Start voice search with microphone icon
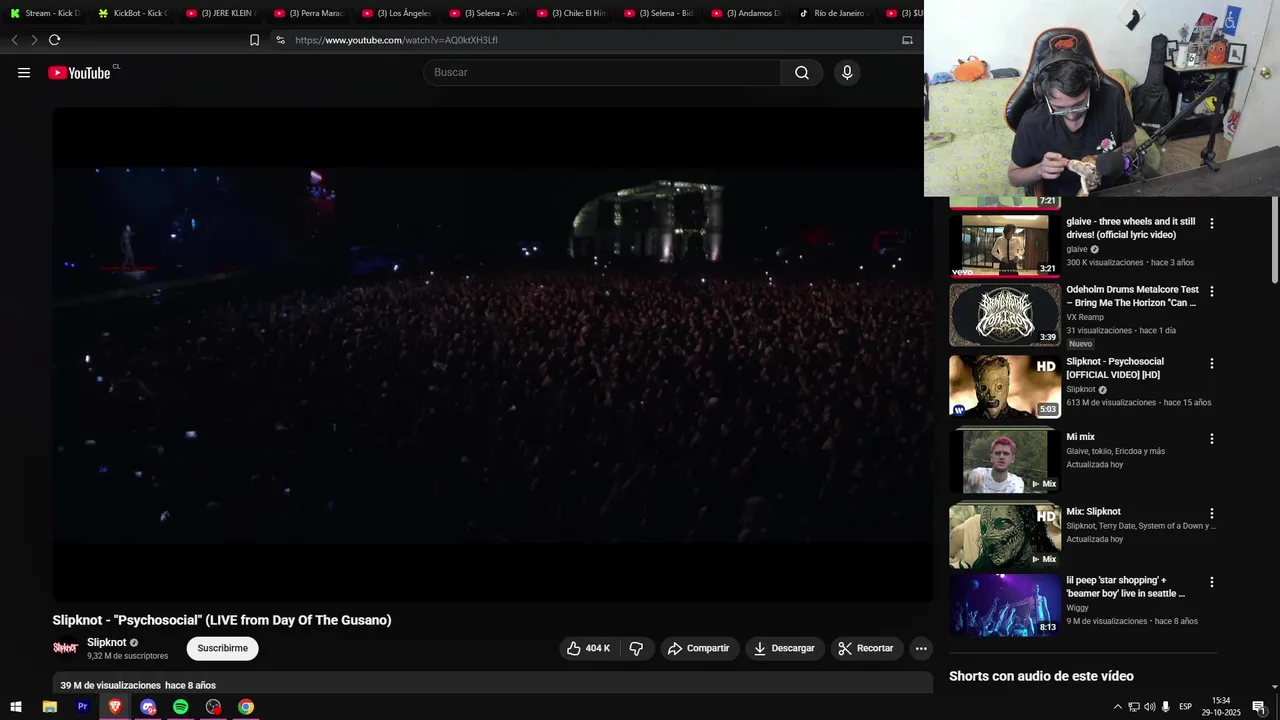 pos(847,73)
